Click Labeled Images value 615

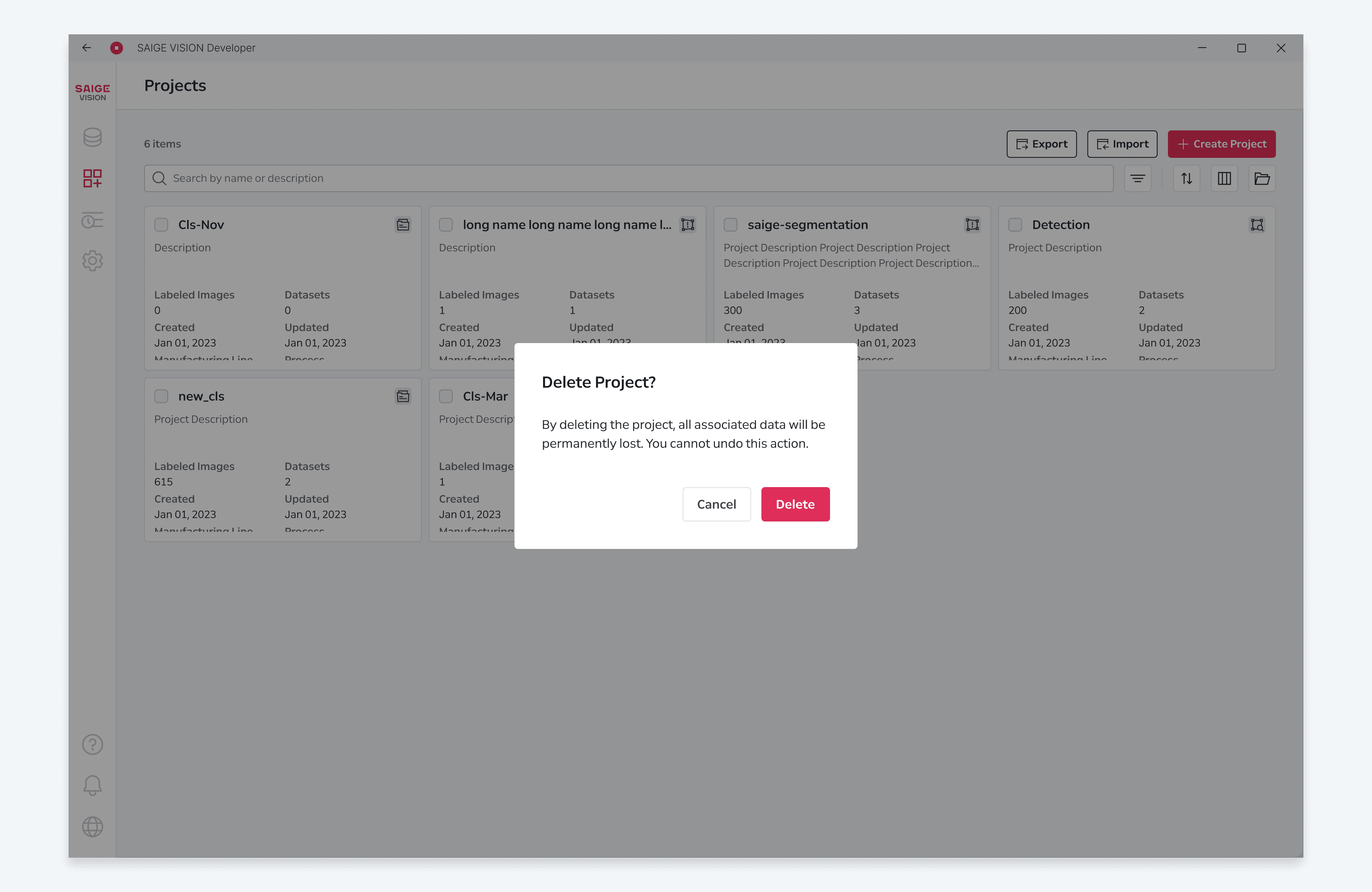pos(163,482)
